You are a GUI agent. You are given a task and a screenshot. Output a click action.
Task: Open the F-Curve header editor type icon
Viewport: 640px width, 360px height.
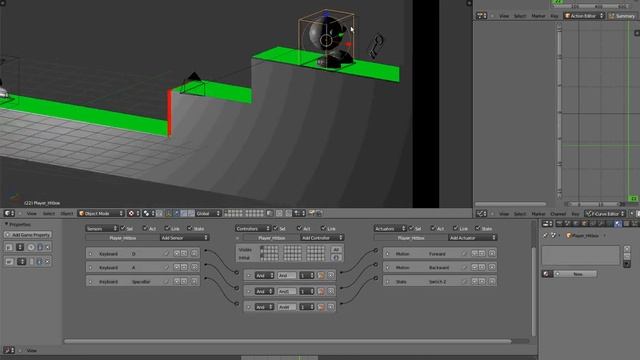[482, 213]
